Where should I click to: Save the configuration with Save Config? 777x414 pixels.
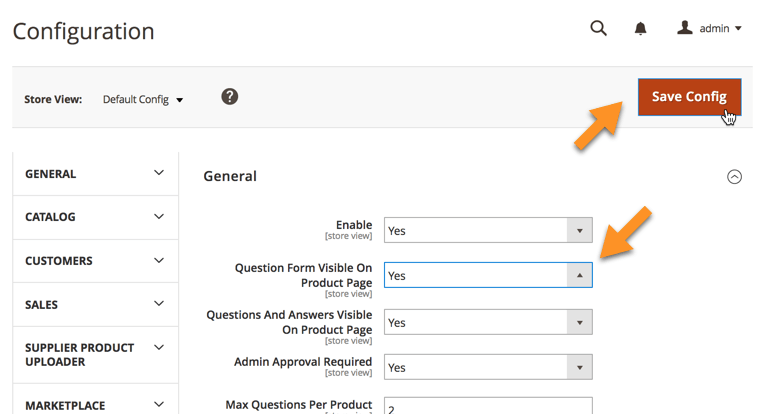pos(689,97)
